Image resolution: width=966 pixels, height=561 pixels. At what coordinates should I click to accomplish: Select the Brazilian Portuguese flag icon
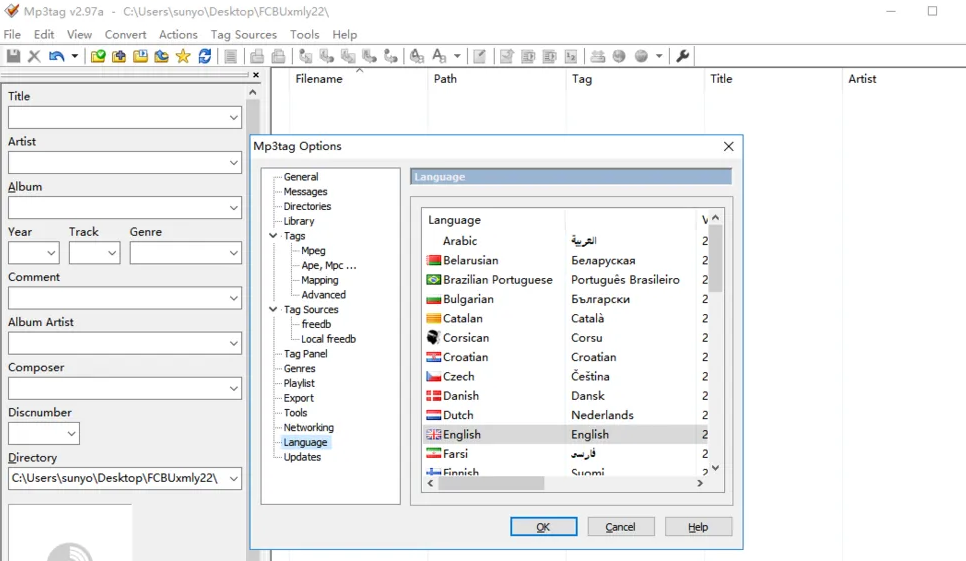tap(434, 280)
